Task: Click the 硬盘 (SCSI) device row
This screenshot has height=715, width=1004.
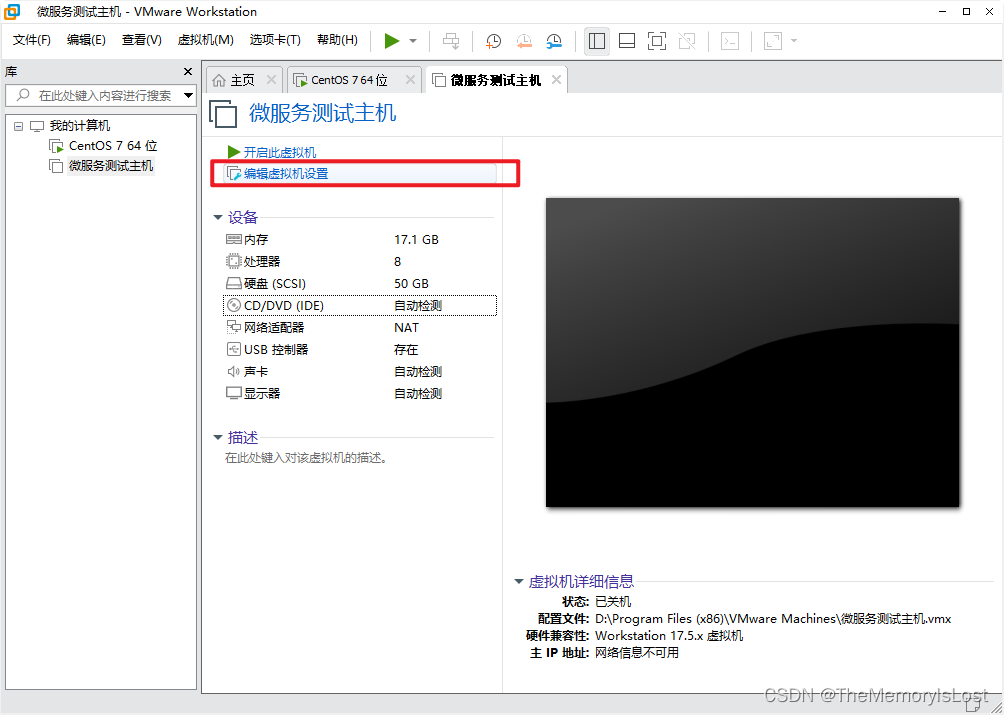Action: [x=360, y=284]
